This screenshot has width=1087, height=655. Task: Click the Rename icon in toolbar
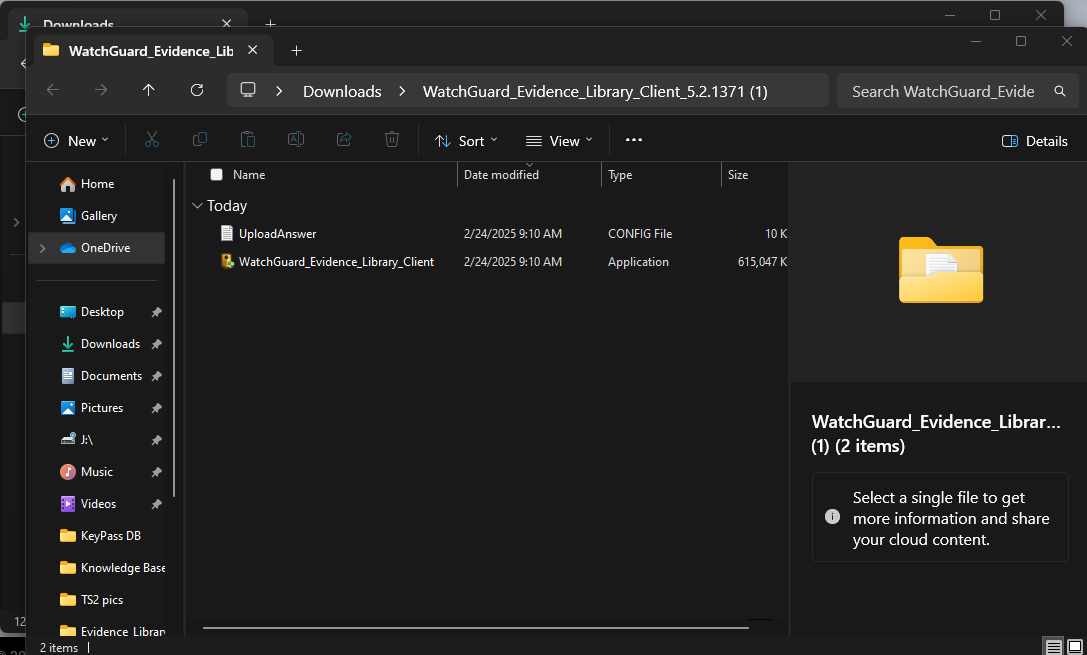pos(296,140)
